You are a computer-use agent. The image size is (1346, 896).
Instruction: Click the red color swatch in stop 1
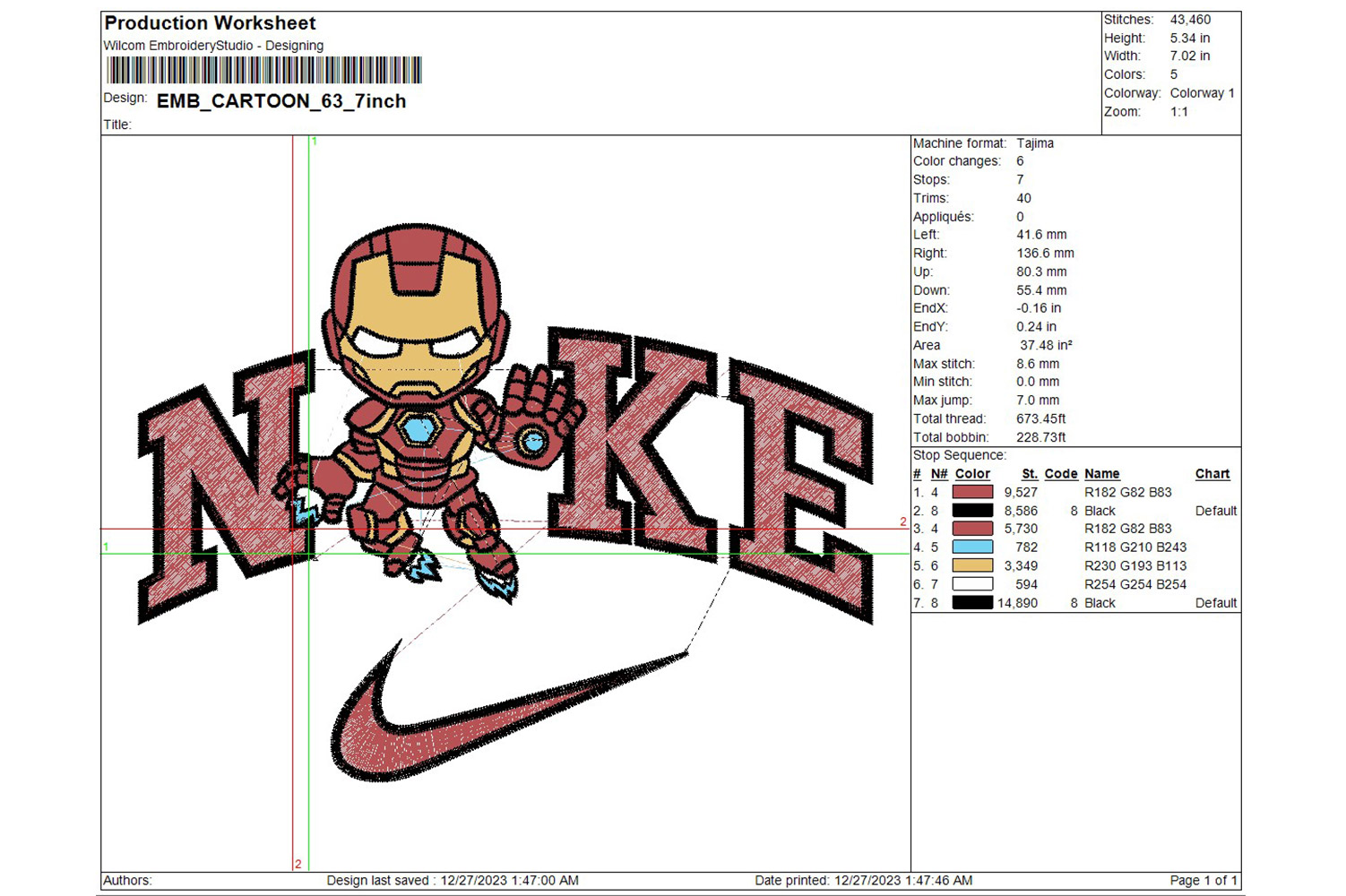tap(972, 492)
